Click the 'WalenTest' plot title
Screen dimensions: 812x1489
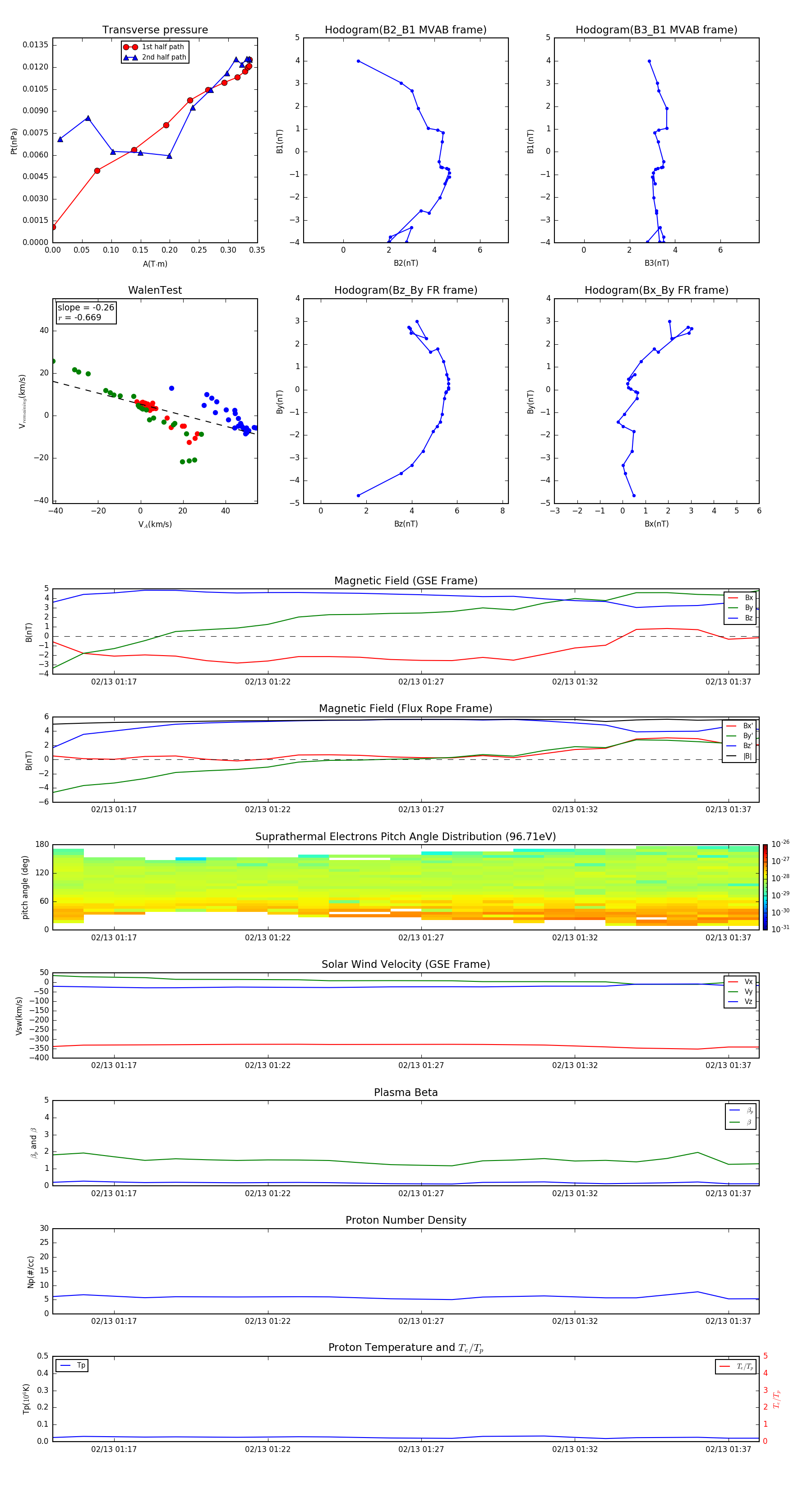click(x=155, y=290)
